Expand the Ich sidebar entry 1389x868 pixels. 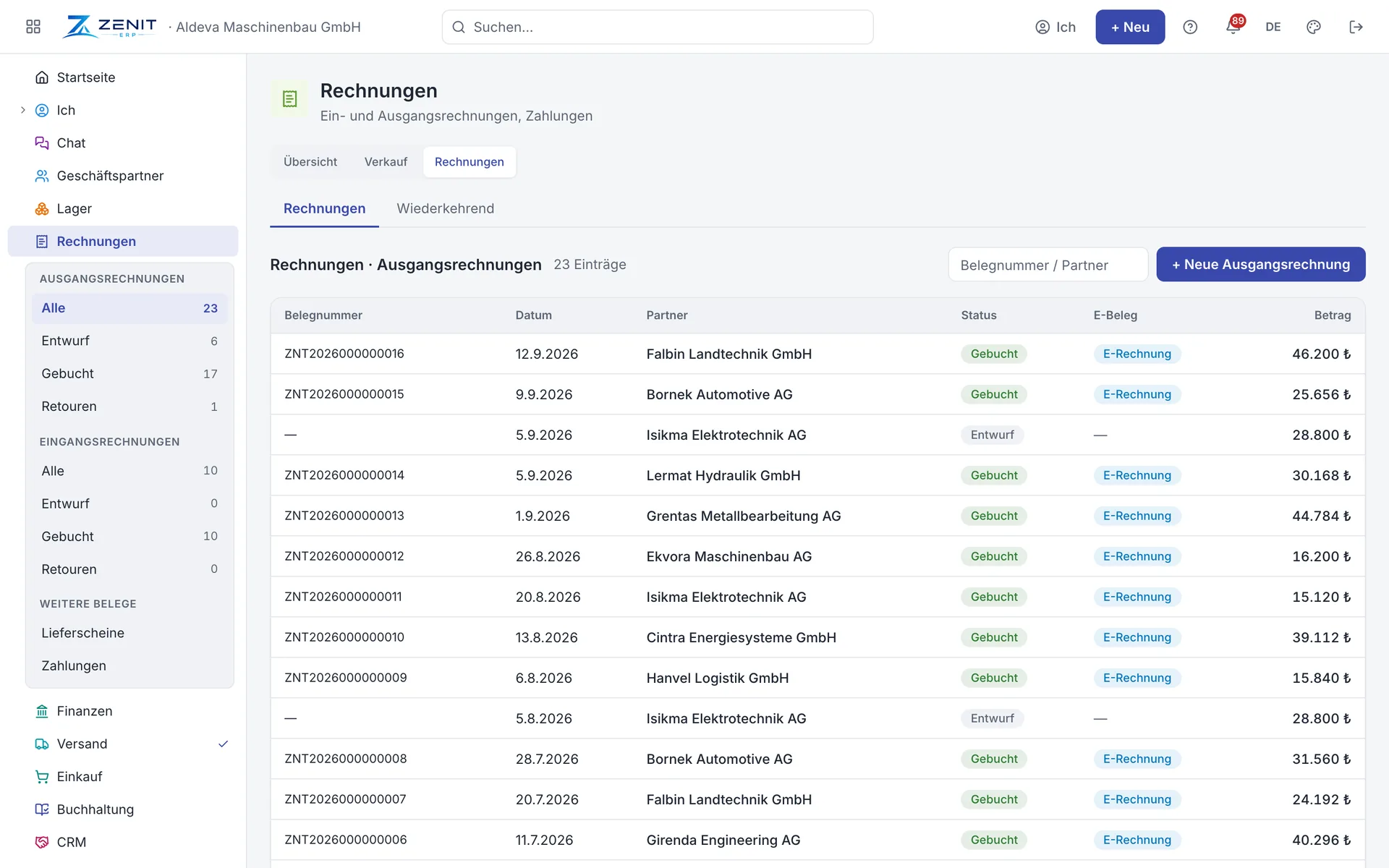point(22,110)
